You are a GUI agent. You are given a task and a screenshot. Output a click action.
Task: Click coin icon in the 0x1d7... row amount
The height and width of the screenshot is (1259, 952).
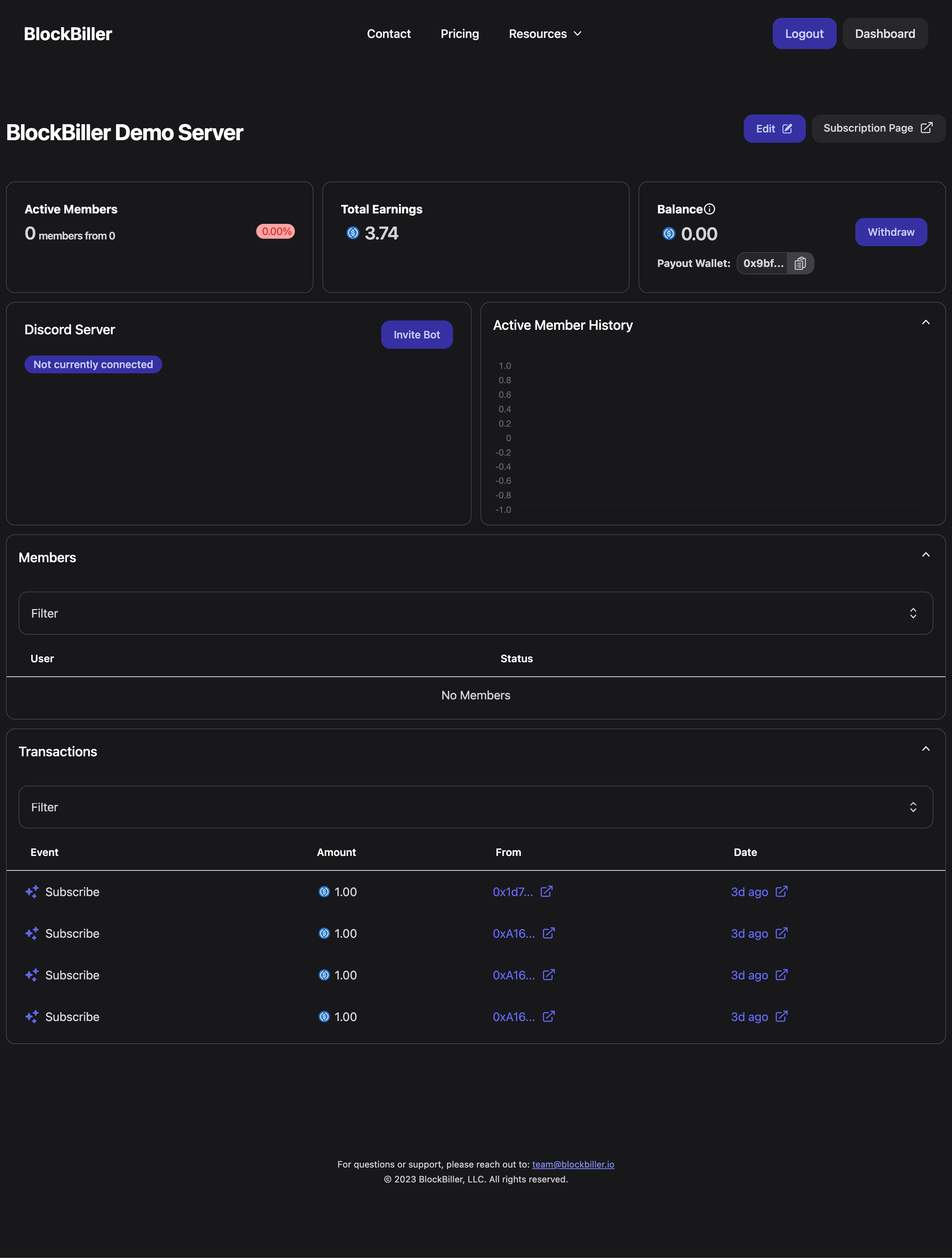point(324,892)
